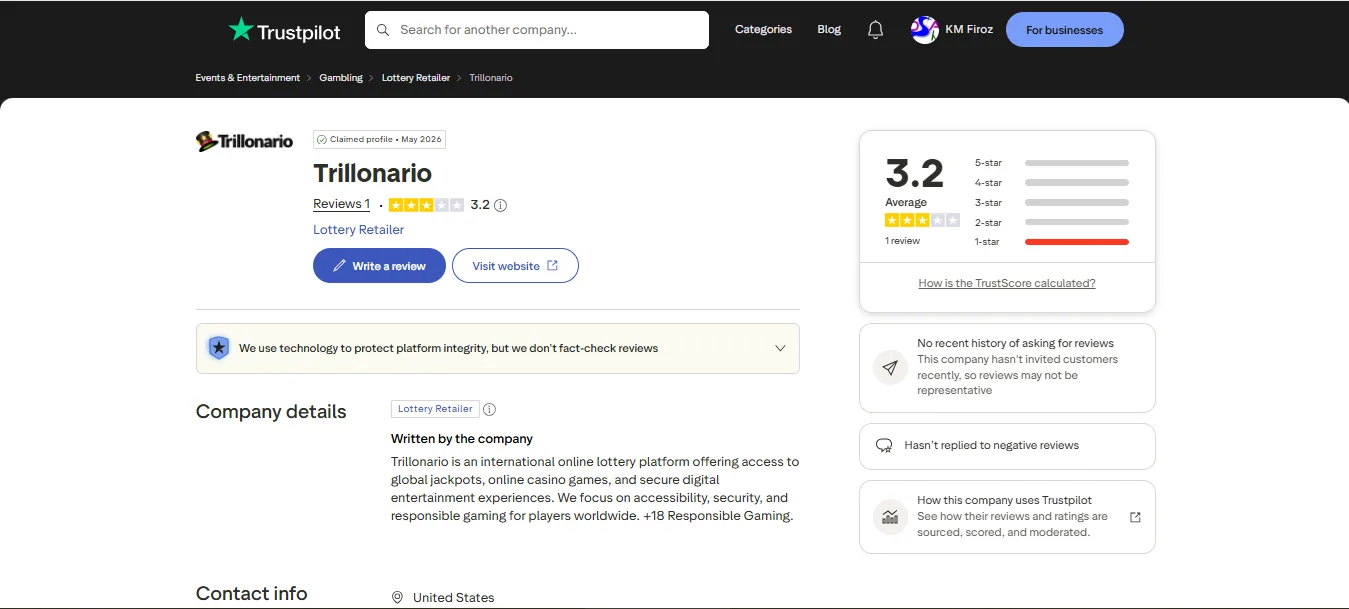The height and width of the screenshot is (609, 1349).
Task: Open the Blog menu item
Action: tap(829, 30)
